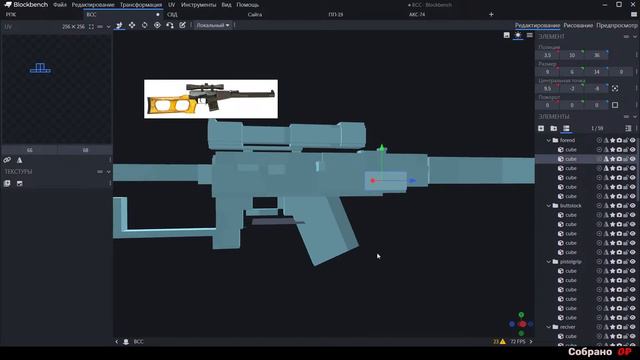Click the Add Group folder icon
This screenshot has width=640, height=360.
(x=553, y=128)
